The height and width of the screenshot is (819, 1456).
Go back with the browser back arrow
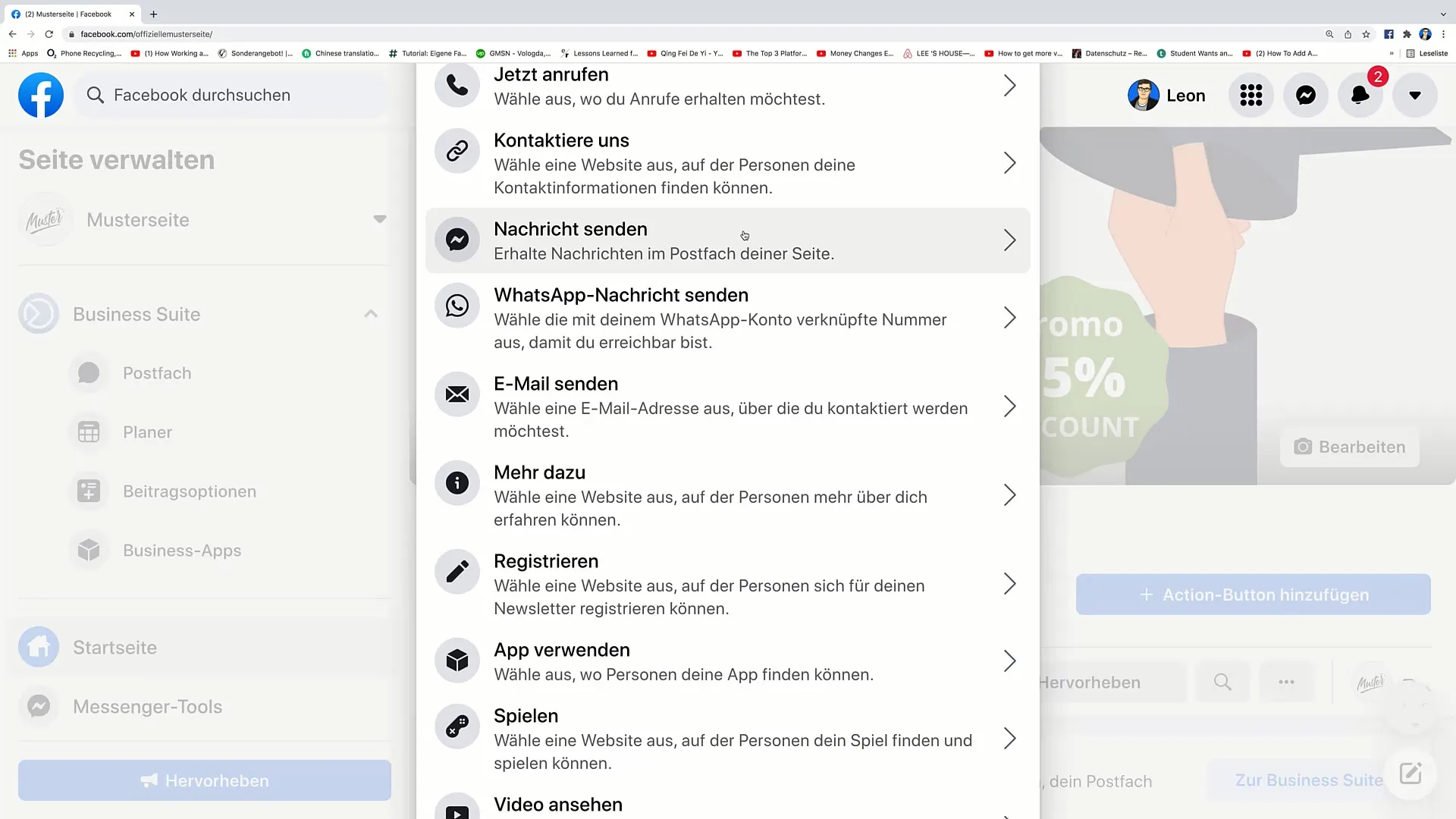[x=13, y=34]
